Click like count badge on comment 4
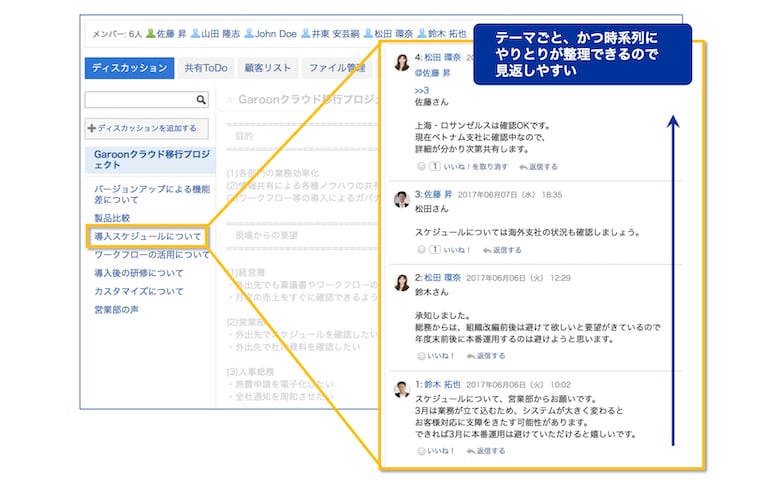780x480 pixels. [x=434, y=167]
